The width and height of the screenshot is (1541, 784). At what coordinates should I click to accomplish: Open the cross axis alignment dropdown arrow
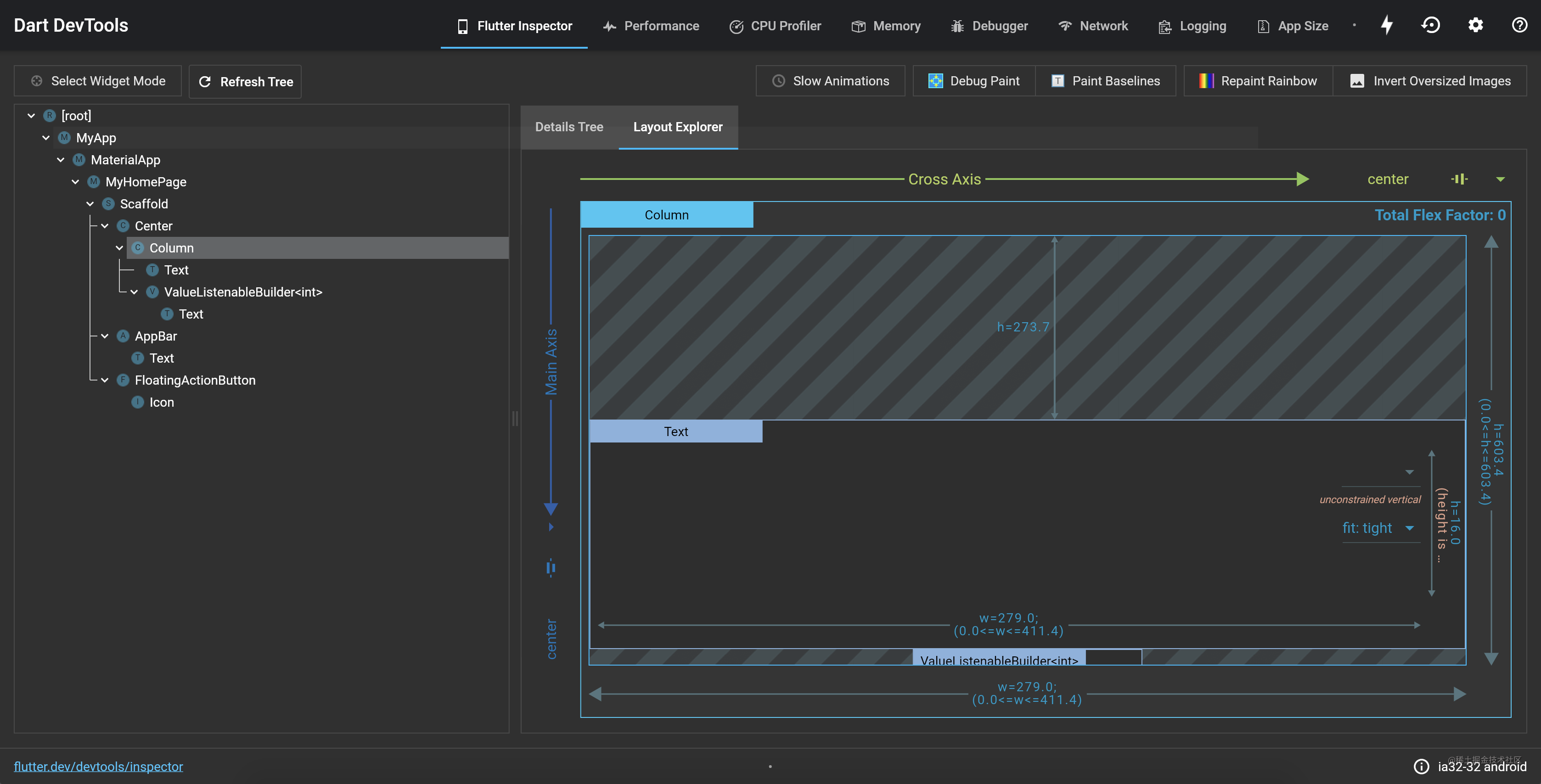pos(1500,179)
